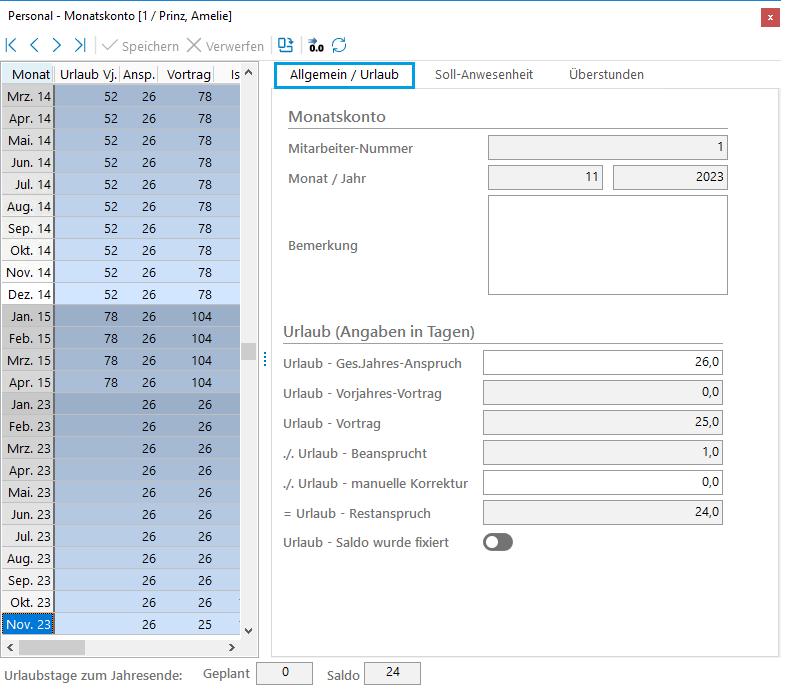Image resolution: width=786 pixels, height=688 pixels.
Task: Click the Verwerfen button
Action: click(x=225, y=46)
